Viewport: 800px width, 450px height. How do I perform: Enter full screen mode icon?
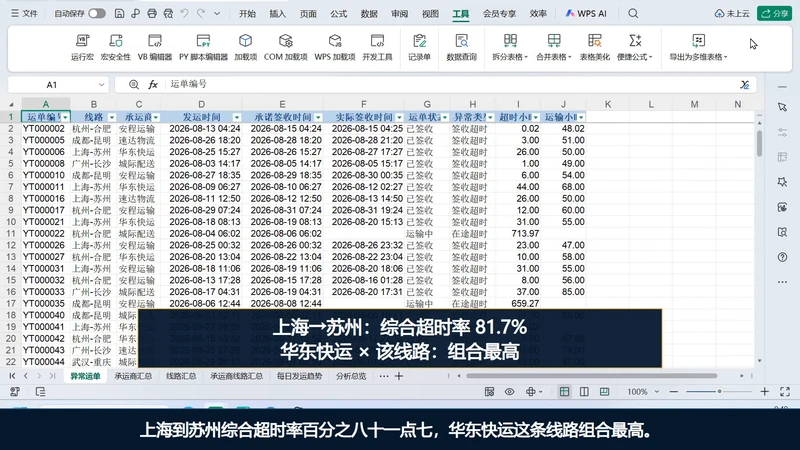(785, 391)
